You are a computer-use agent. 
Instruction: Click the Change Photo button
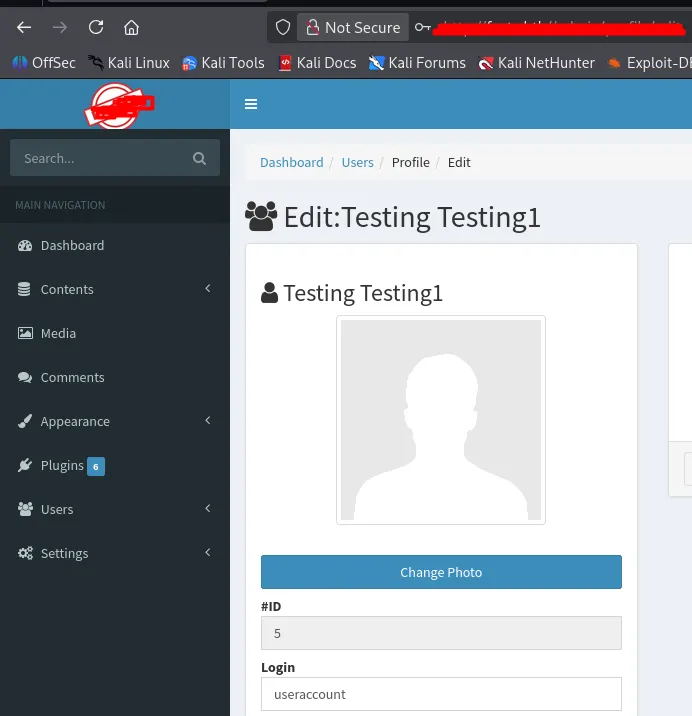point(441,572)
